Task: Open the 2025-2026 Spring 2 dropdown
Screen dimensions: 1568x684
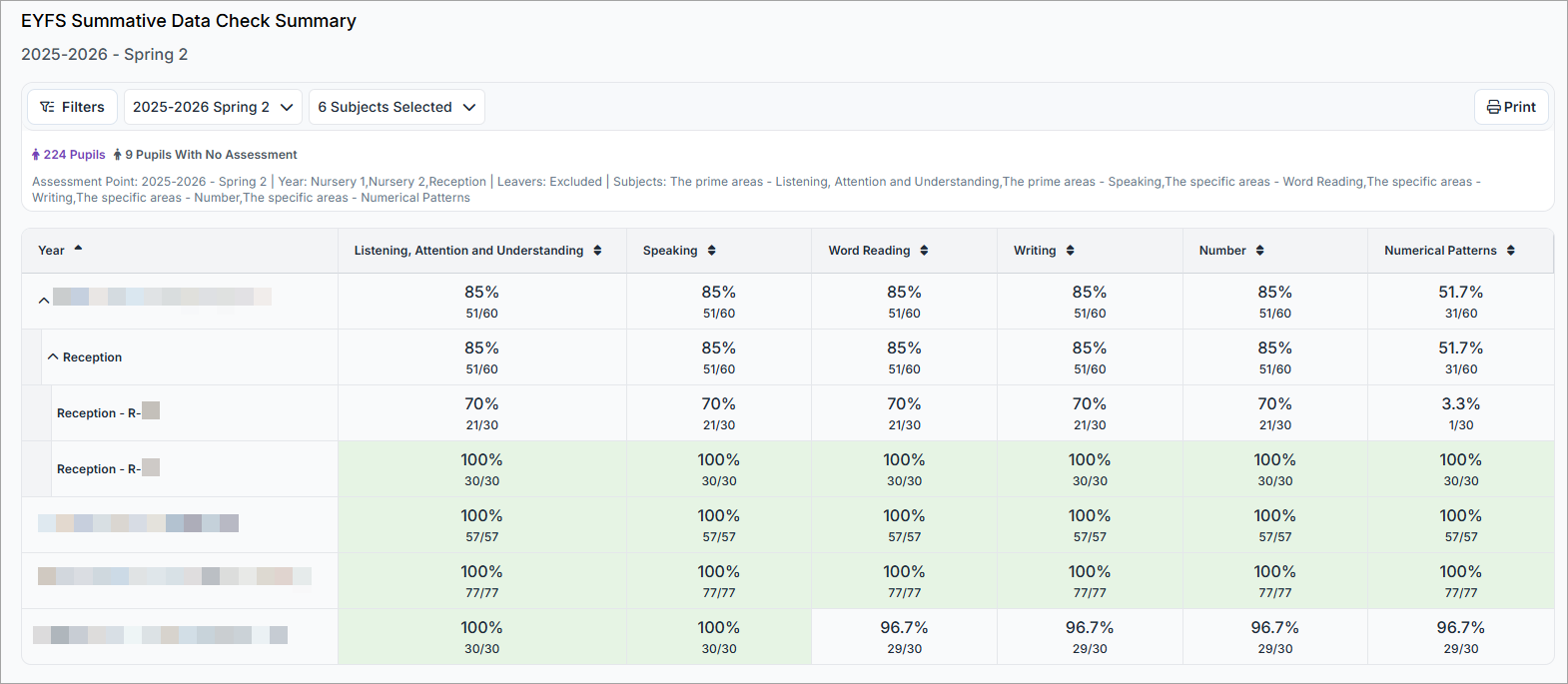Action: tap(213, 107)
